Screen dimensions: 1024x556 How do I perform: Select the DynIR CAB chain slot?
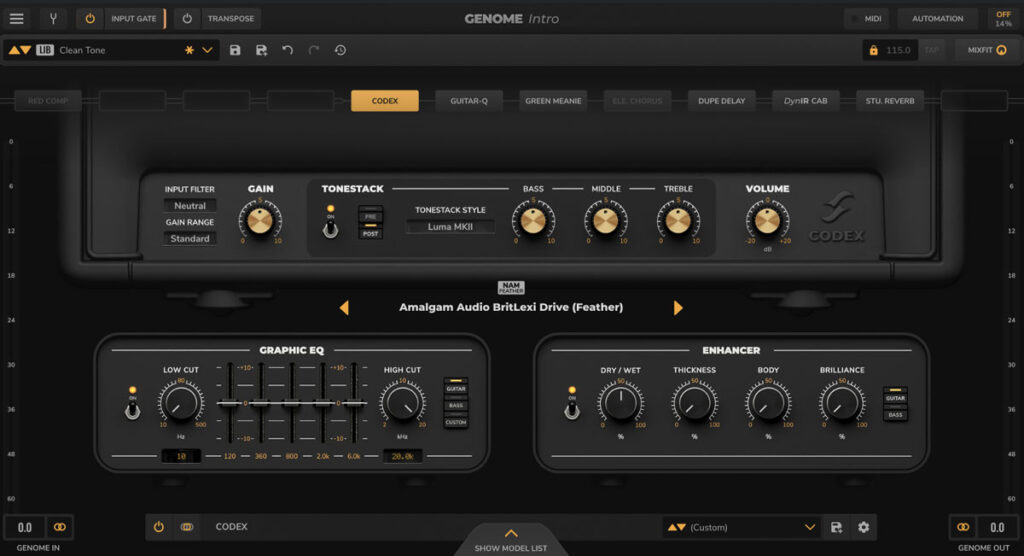click(806, 101)
